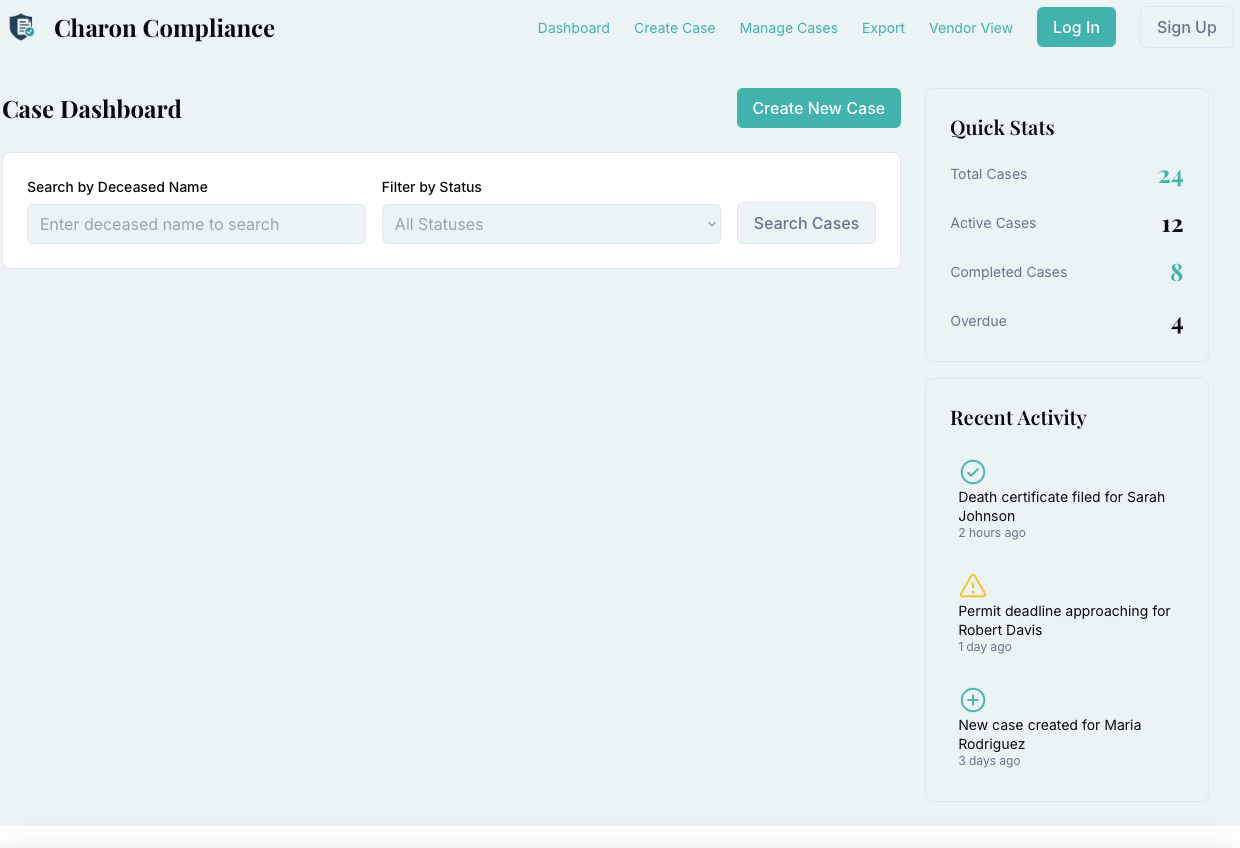This screenshot has height=848, width=1240.
Task: Click the deceased name search input field
Action: [x=196, y=223]
